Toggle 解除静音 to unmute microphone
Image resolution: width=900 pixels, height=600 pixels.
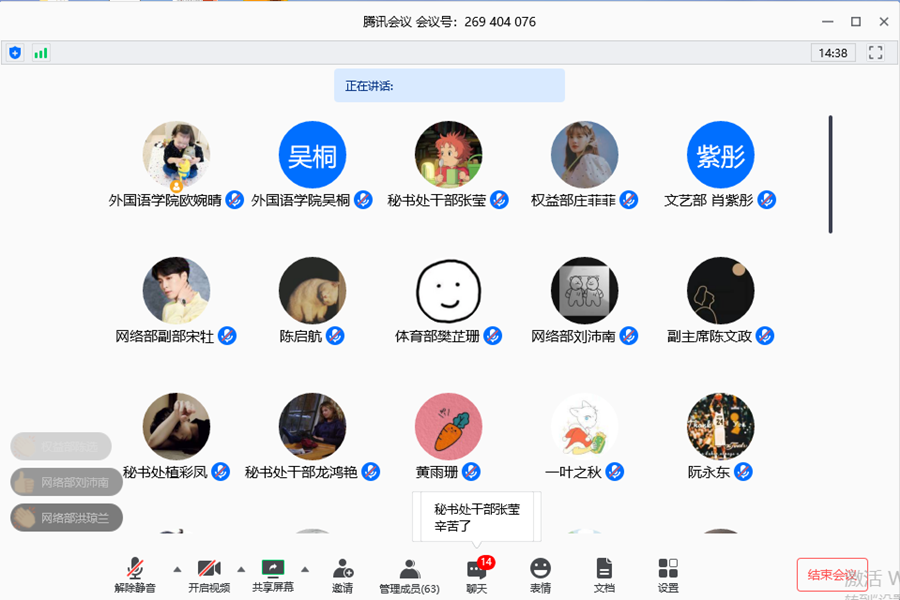coord(135,575)
